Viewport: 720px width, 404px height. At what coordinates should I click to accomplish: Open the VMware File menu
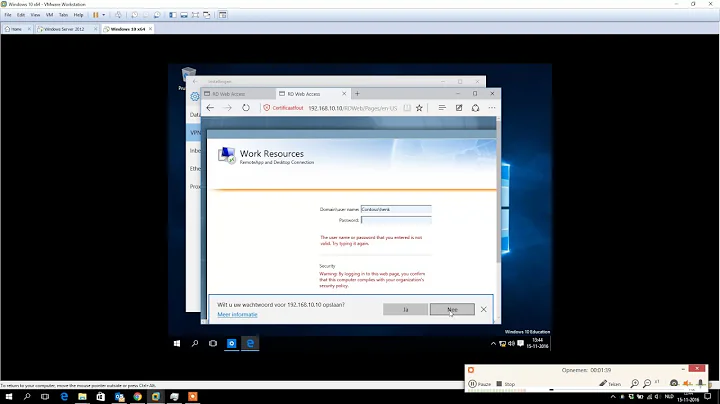(8, 15)
